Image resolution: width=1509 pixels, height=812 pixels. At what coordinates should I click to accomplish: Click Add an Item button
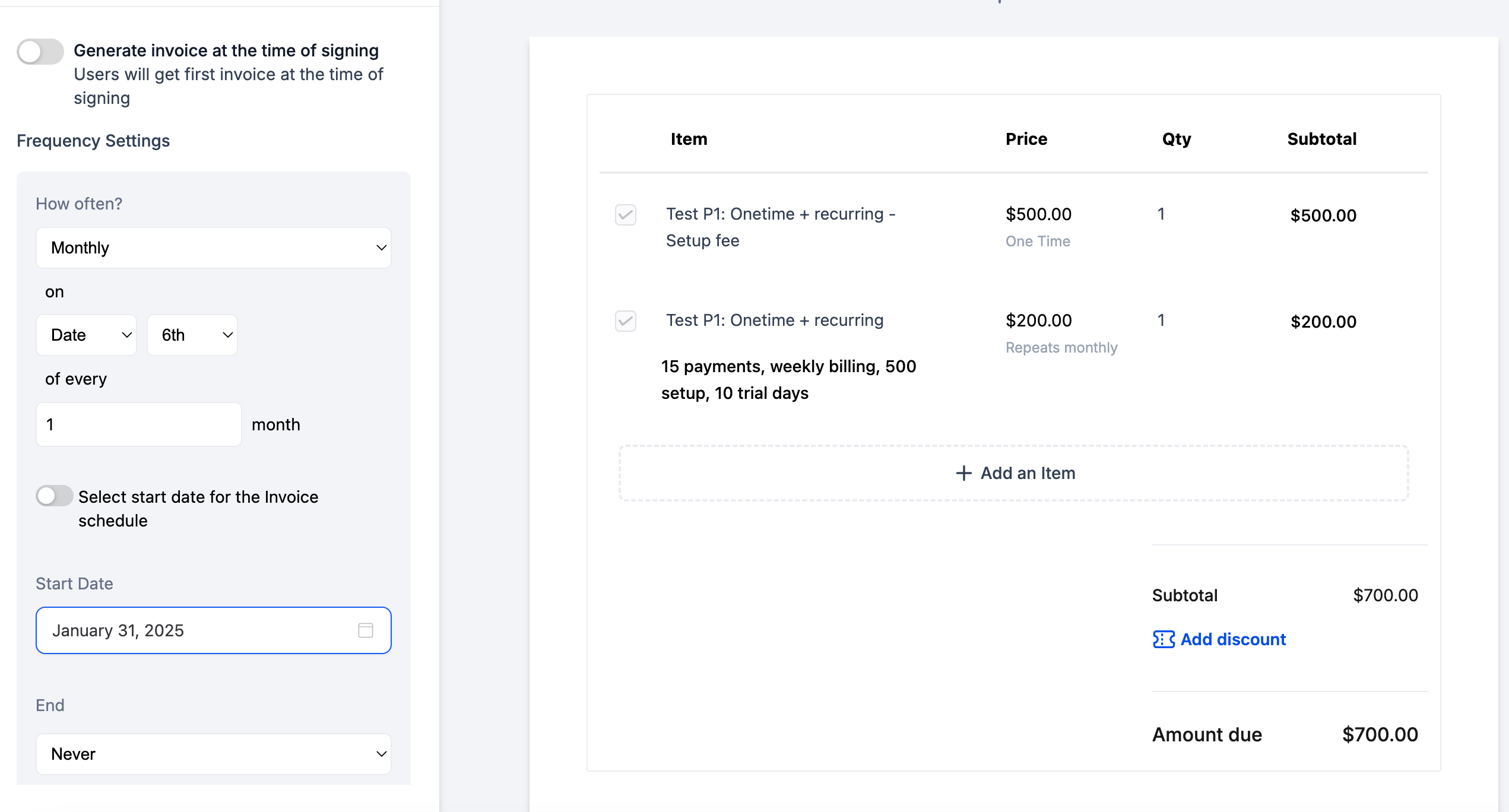click(1014, 473)
